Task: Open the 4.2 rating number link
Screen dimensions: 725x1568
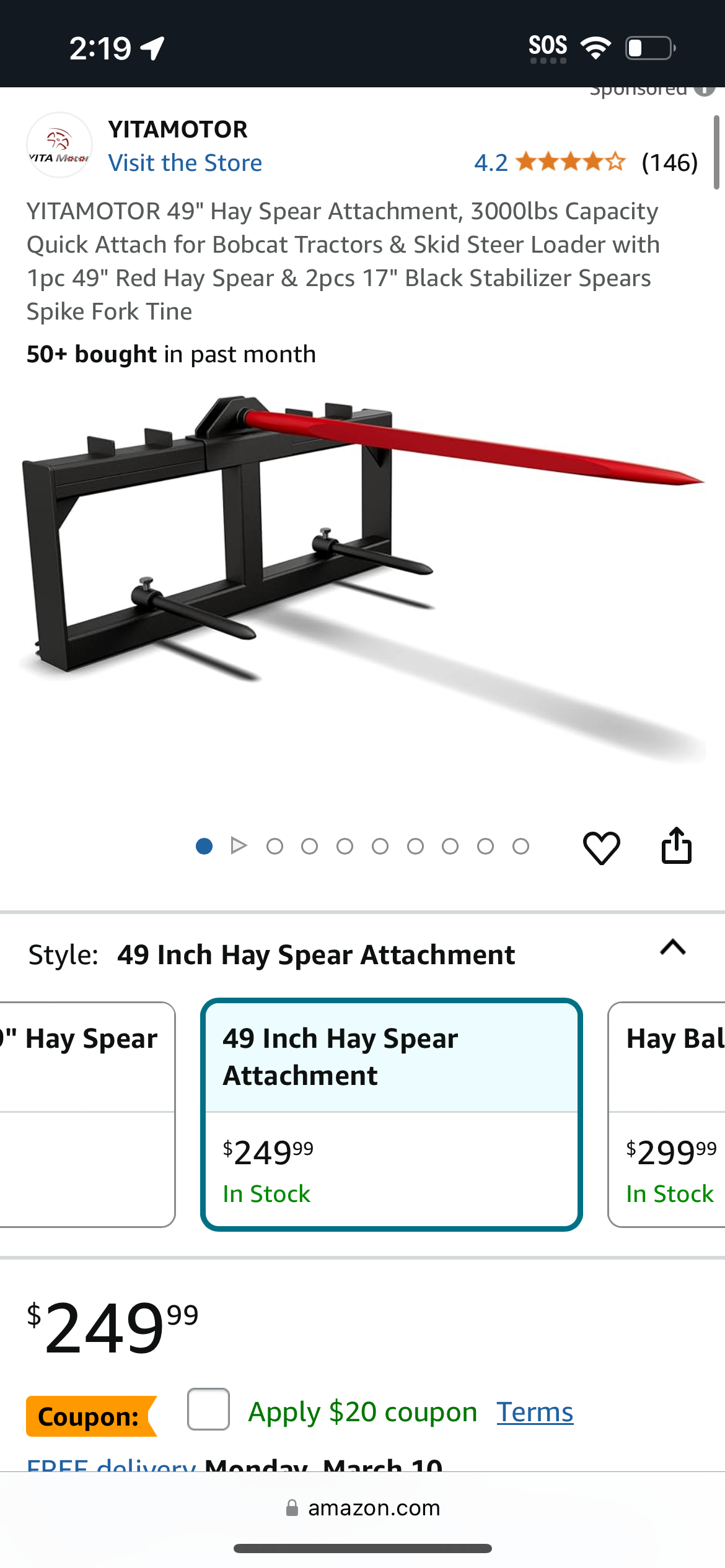Action: pos(491,163)
